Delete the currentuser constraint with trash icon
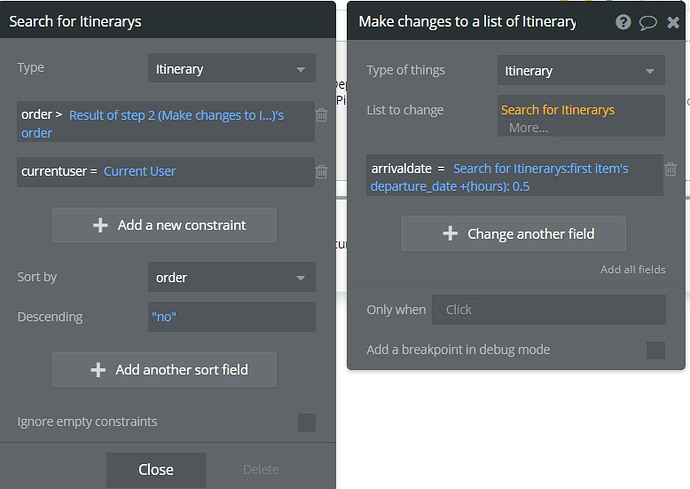 [x=322, y=171]
